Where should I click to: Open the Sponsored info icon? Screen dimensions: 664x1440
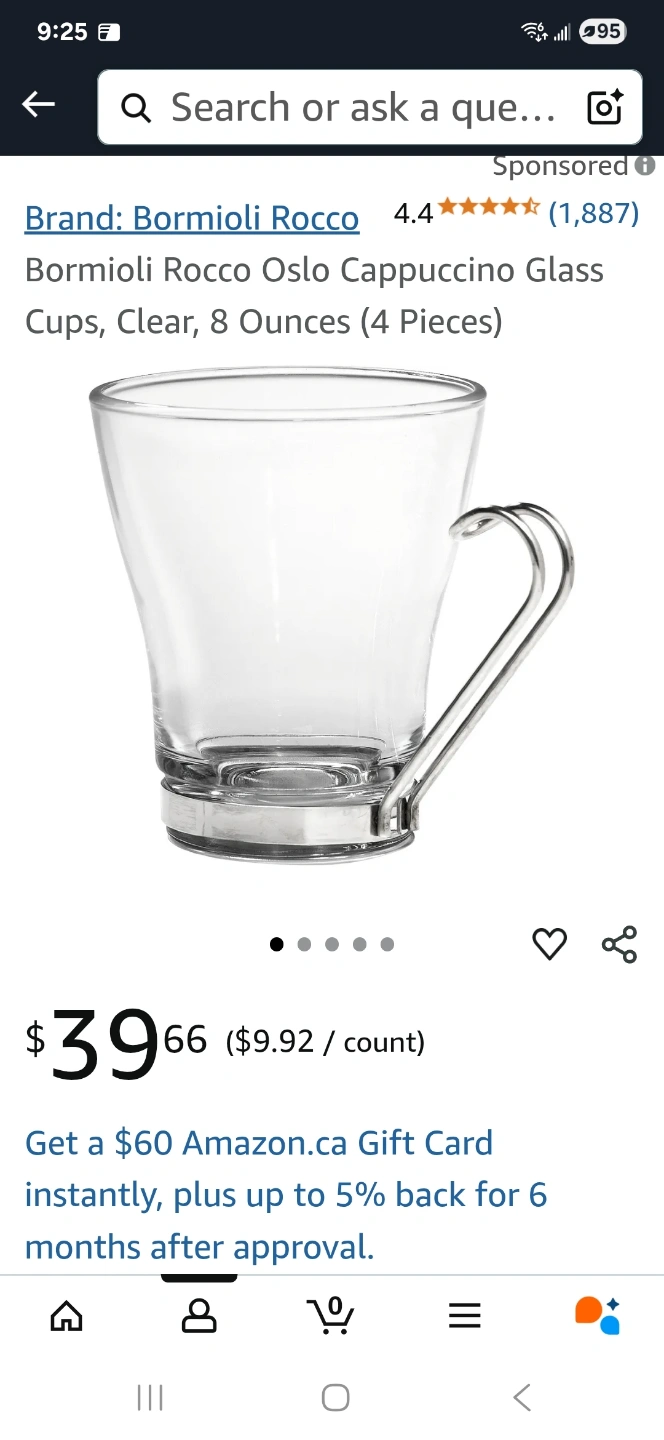click(x=645, y=166)
